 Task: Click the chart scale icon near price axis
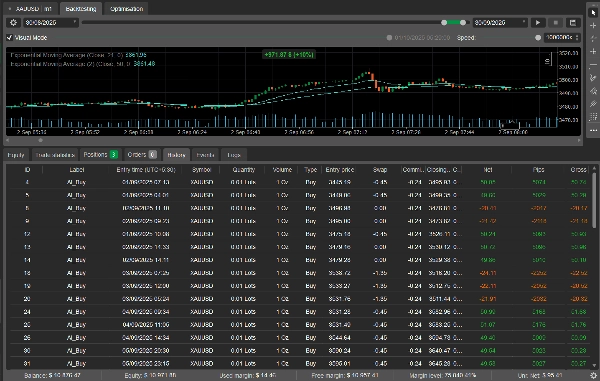click(x=548, y=60)
